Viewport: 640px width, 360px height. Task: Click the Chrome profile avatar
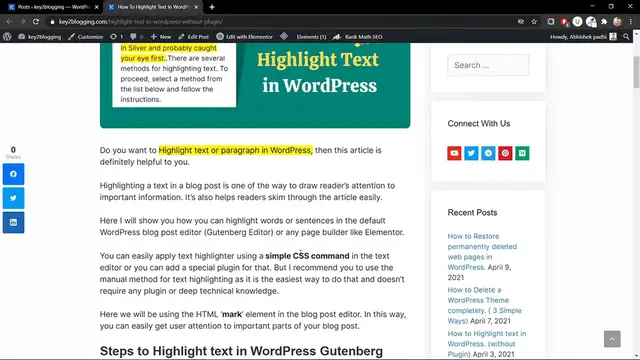pos(617,22)
